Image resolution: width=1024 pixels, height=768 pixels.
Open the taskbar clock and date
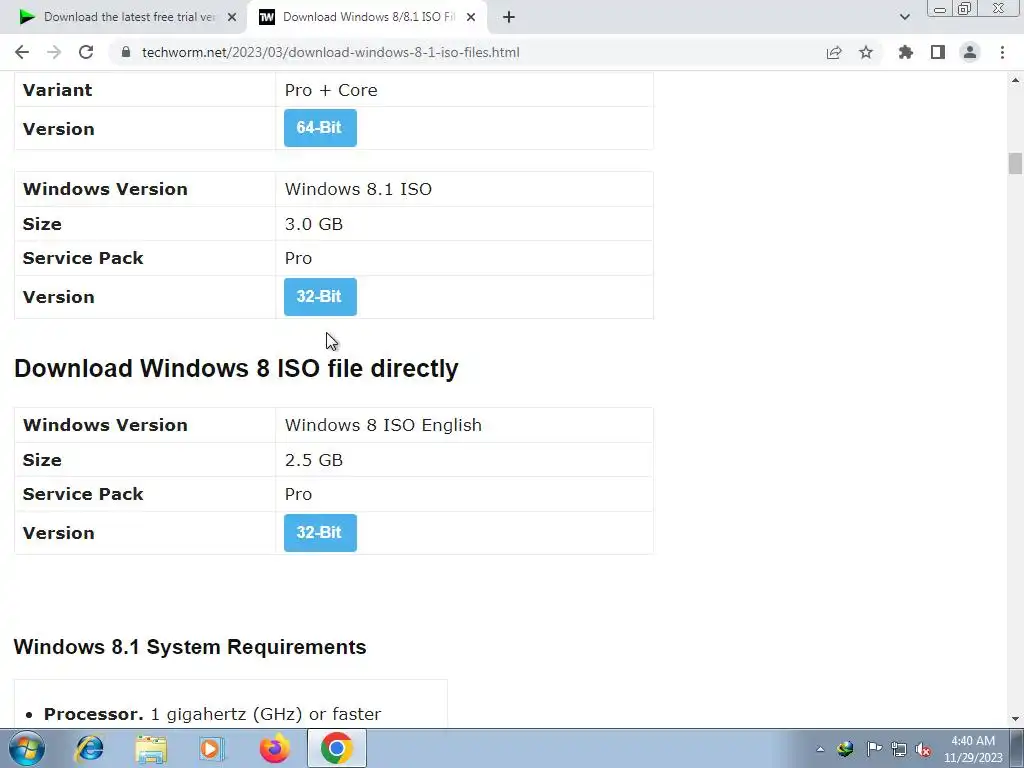973,749
